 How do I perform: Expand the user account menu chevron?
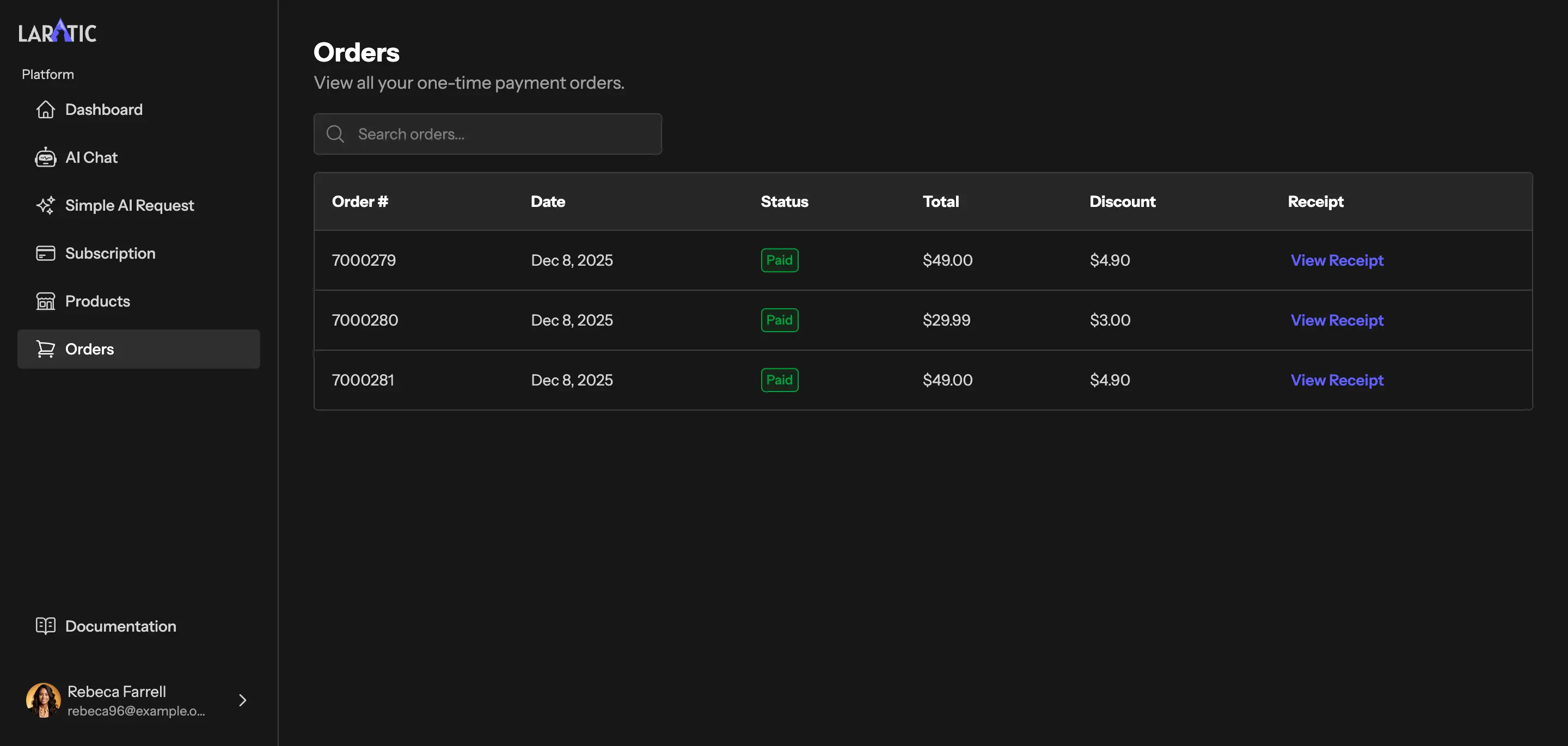pyautogui.click(x=242, y=700)
